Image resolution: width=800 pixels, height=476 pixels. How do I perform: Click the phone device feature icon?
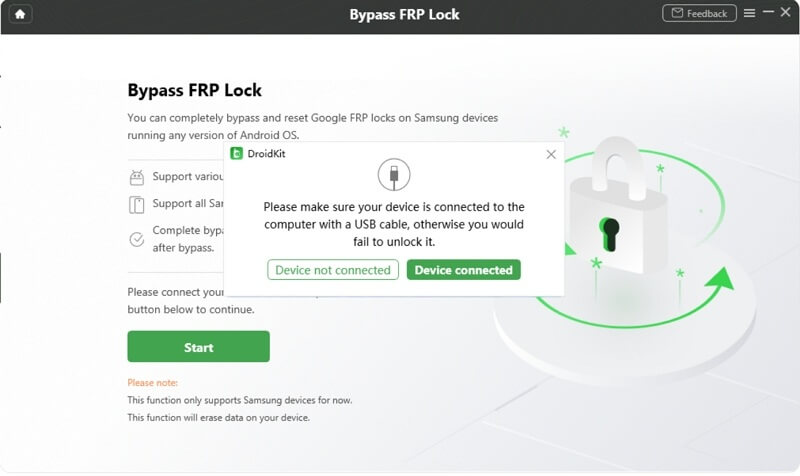click(136, 205)
